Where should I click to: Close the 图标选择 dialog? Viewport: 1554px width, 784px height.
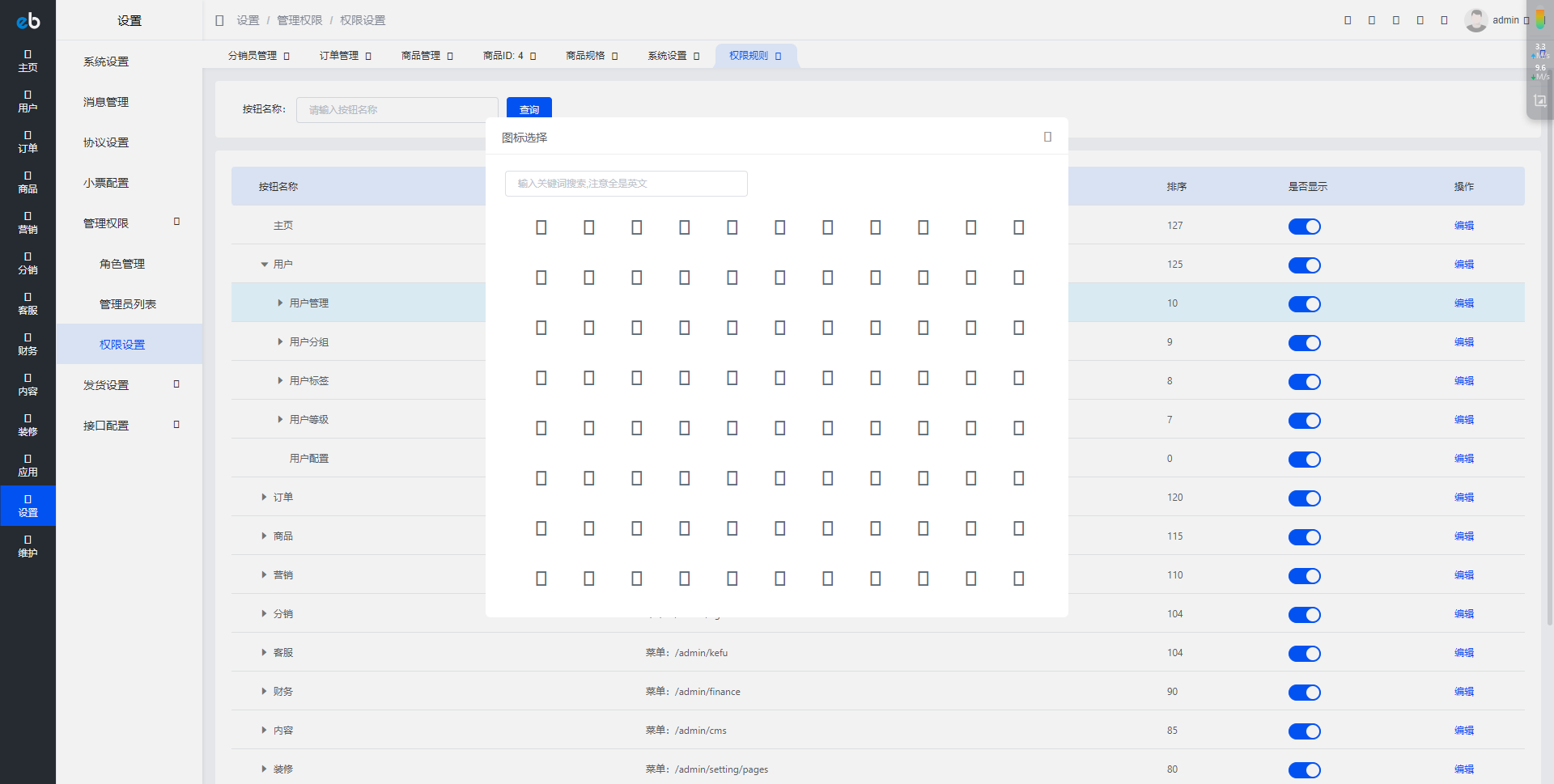pyautogui.click(x=1047, y=137)
